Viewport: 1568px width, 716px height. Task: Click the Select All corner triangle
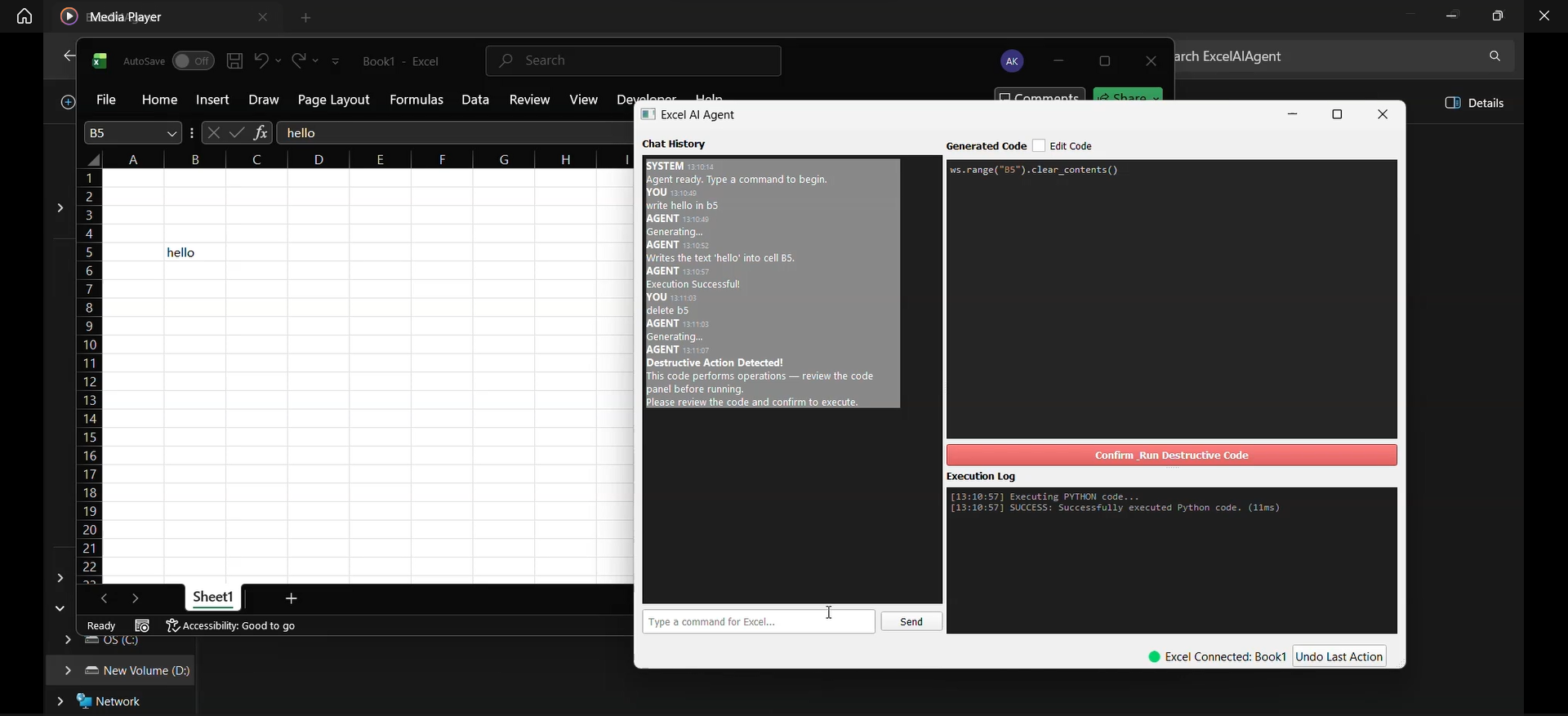coord(94,159)
